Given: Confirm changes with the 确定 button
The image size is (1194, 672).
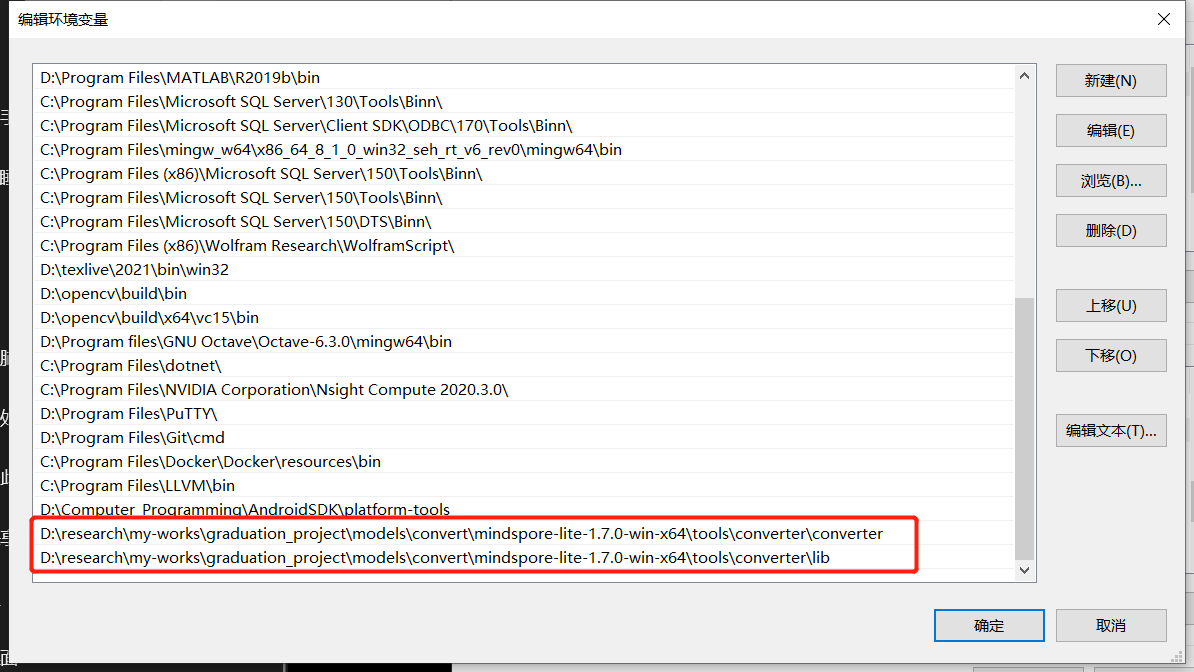Looking at the screenshot, I should (988, 625).
